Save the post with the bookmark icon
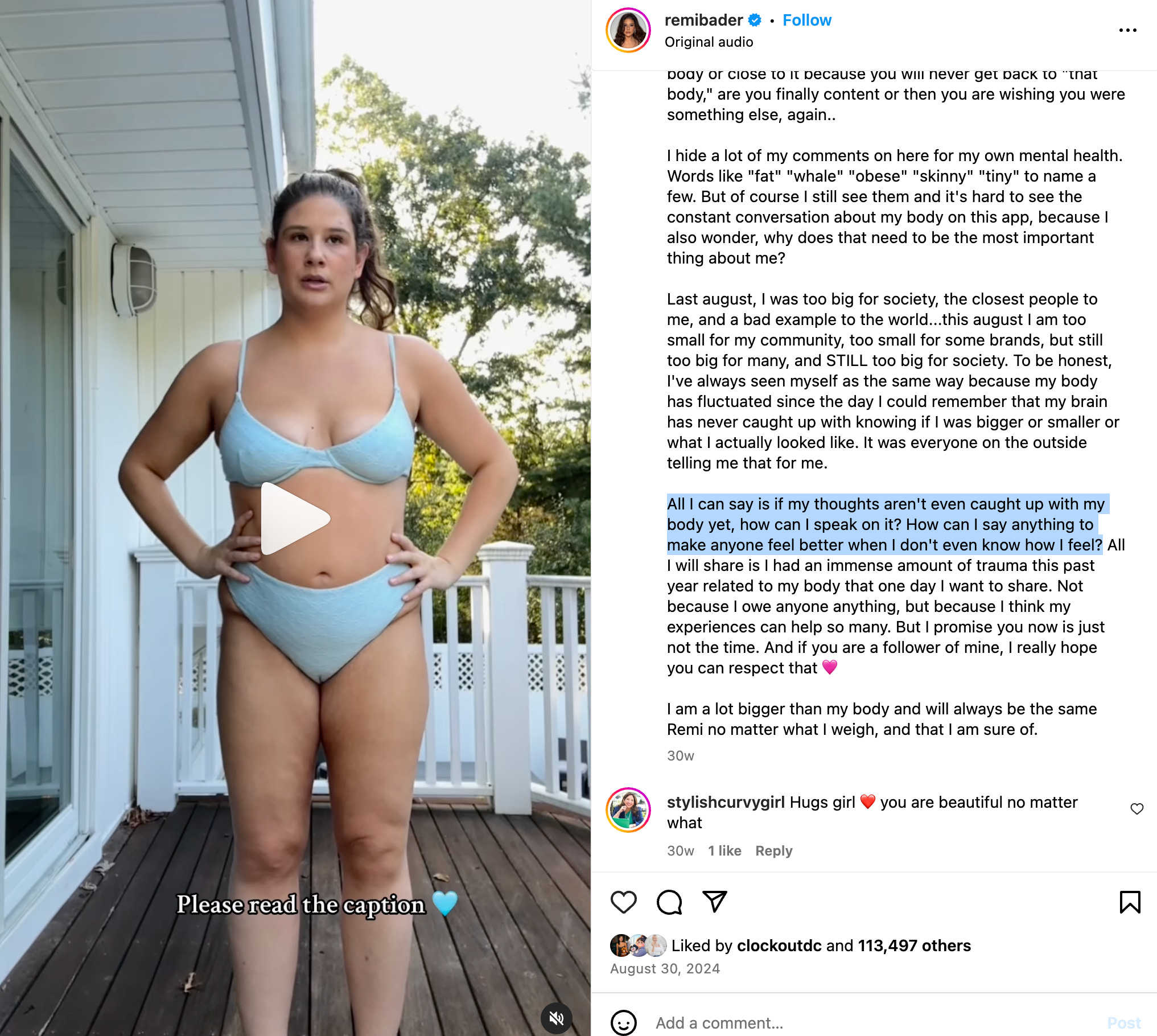This screenshot has width=1157, height=1036. pyautogui.click(x=1130, y=902)
